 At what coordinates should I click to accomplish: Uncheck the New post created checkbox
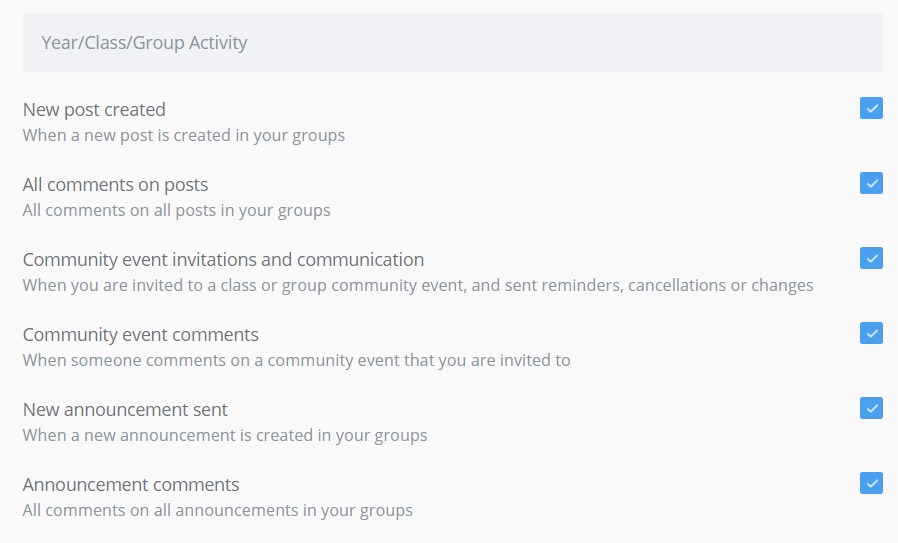point(871,108)
